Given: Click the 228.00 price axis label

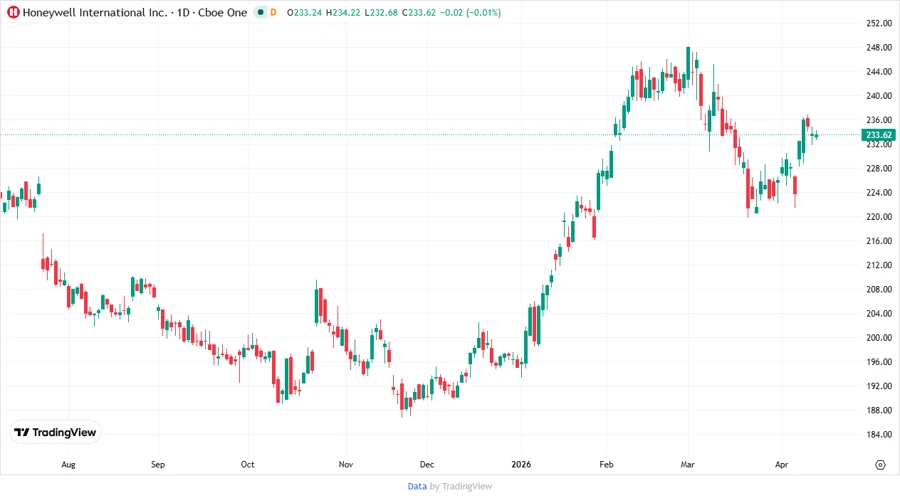Looking at the screenshot, I should pos(879,168).
